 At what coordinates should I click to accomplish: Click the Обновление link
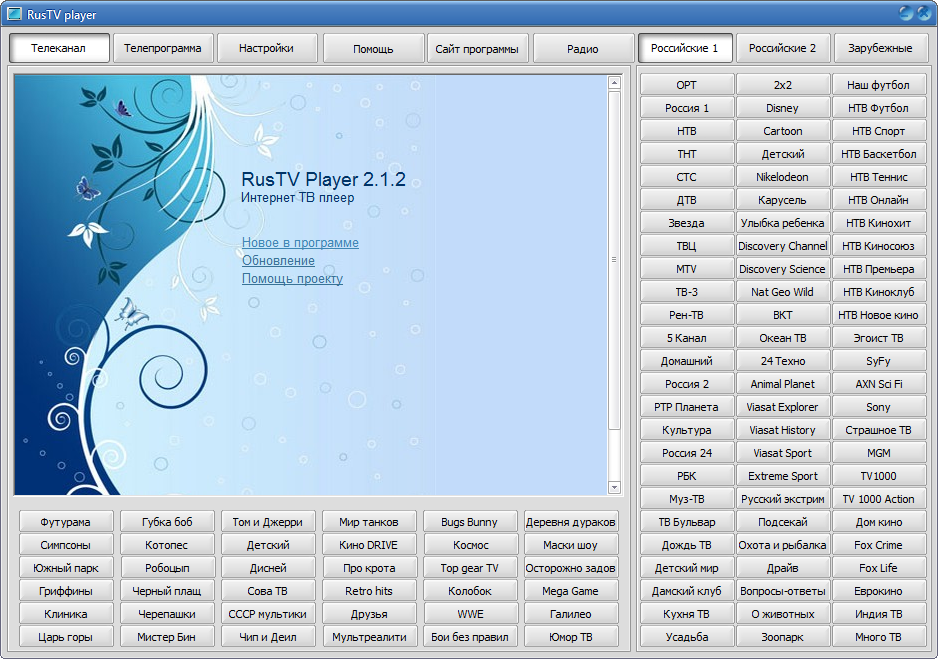(x=278, y=261)
